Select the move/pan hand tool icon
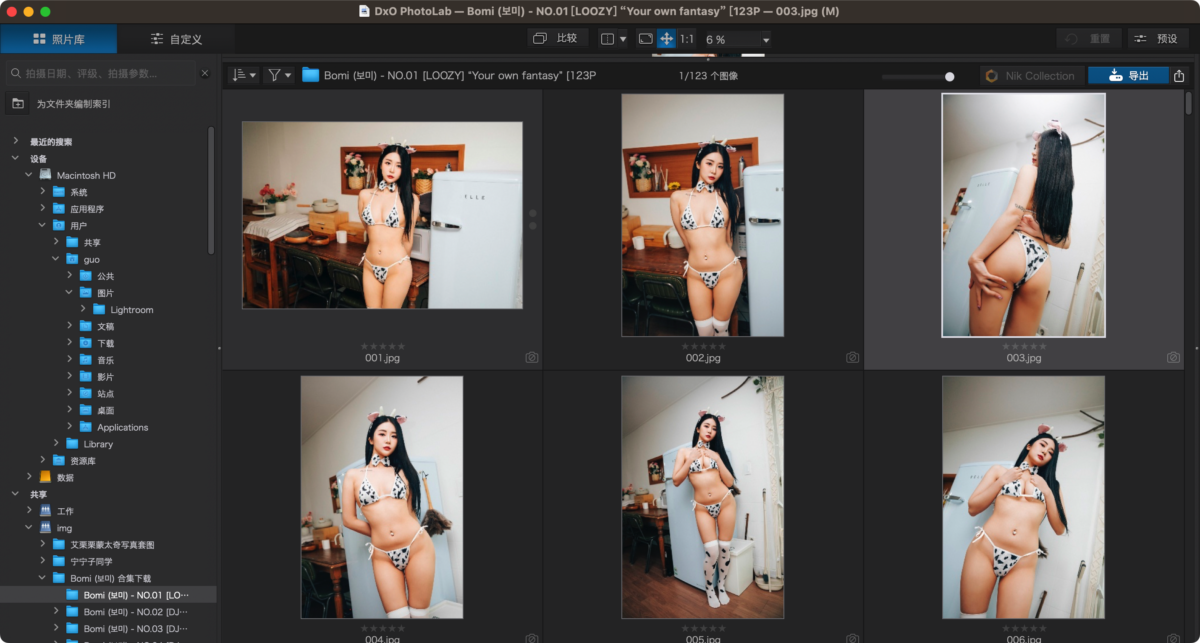 (667, 39)
